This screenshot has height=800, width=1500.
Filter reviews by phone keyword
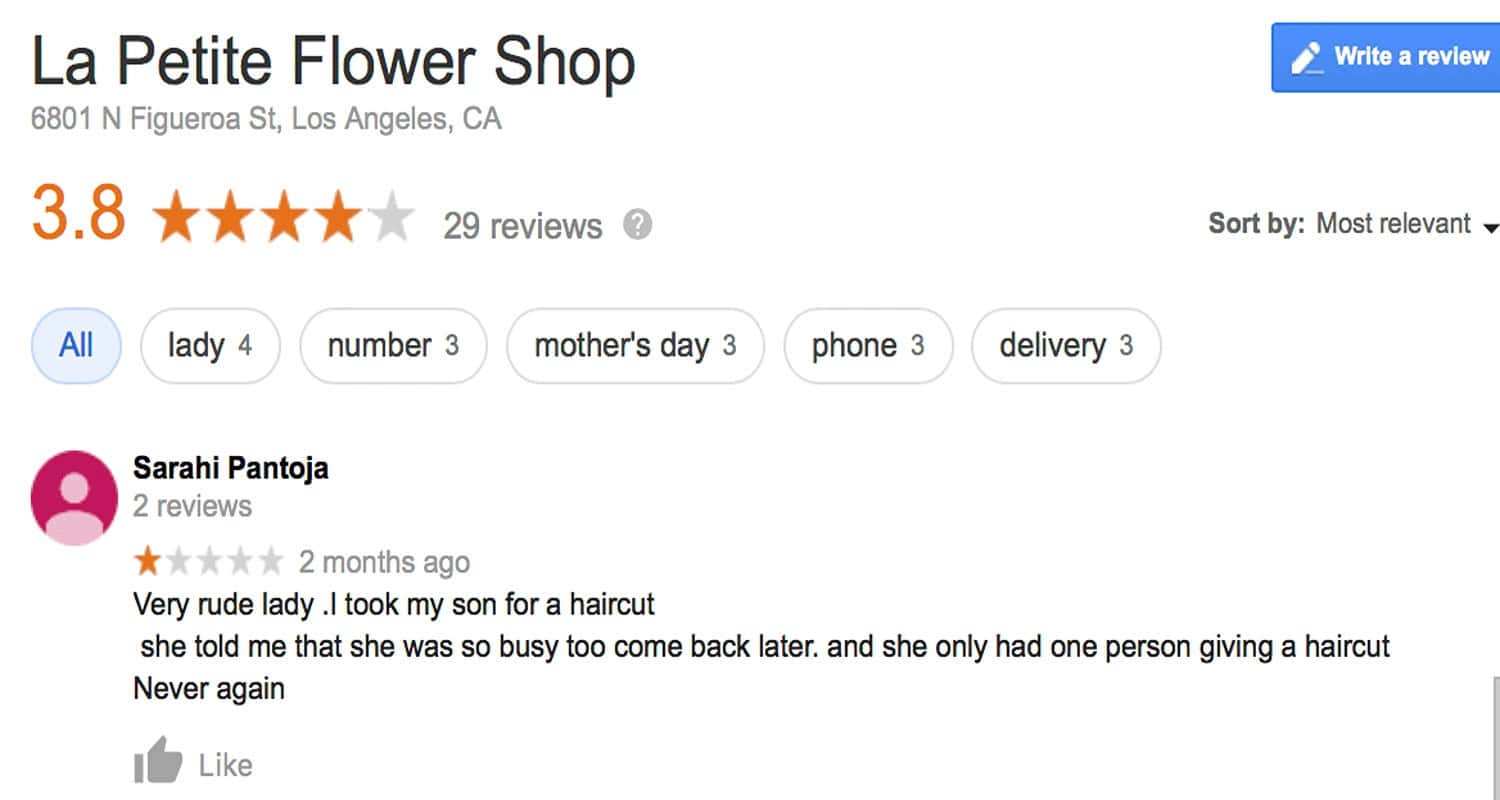[x=868, y=346]
